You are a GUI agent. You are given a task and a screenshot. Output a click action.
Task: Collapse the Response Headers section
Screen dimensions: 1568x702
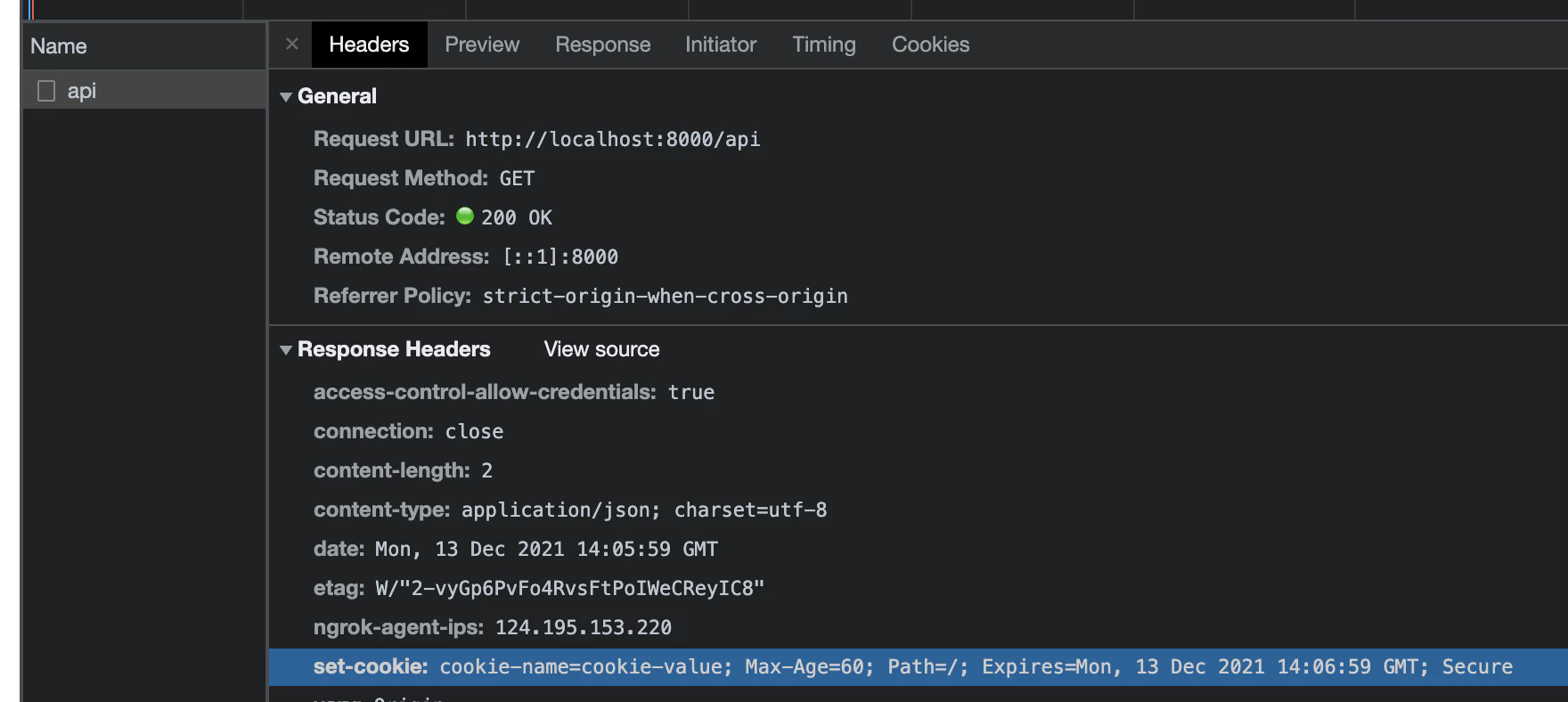(x=286, y=350)
